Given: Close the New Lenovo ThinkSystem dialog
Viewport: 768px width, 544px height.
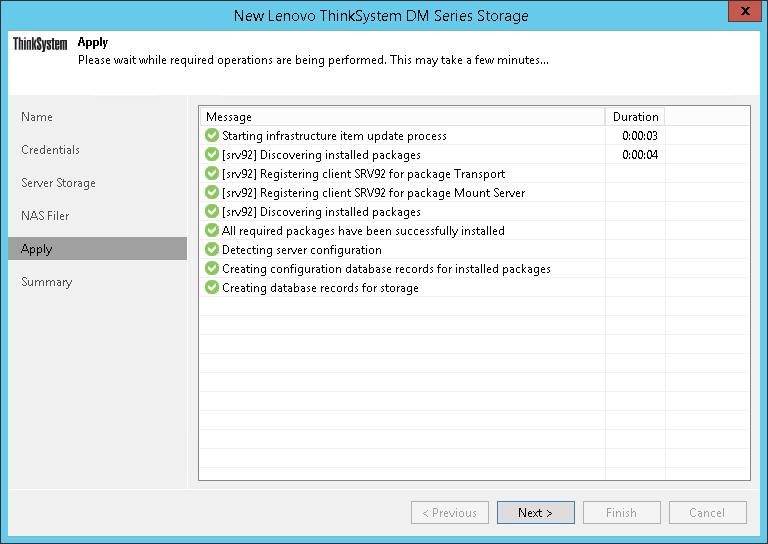Looking at the screenshot, I should coord(745,11).
